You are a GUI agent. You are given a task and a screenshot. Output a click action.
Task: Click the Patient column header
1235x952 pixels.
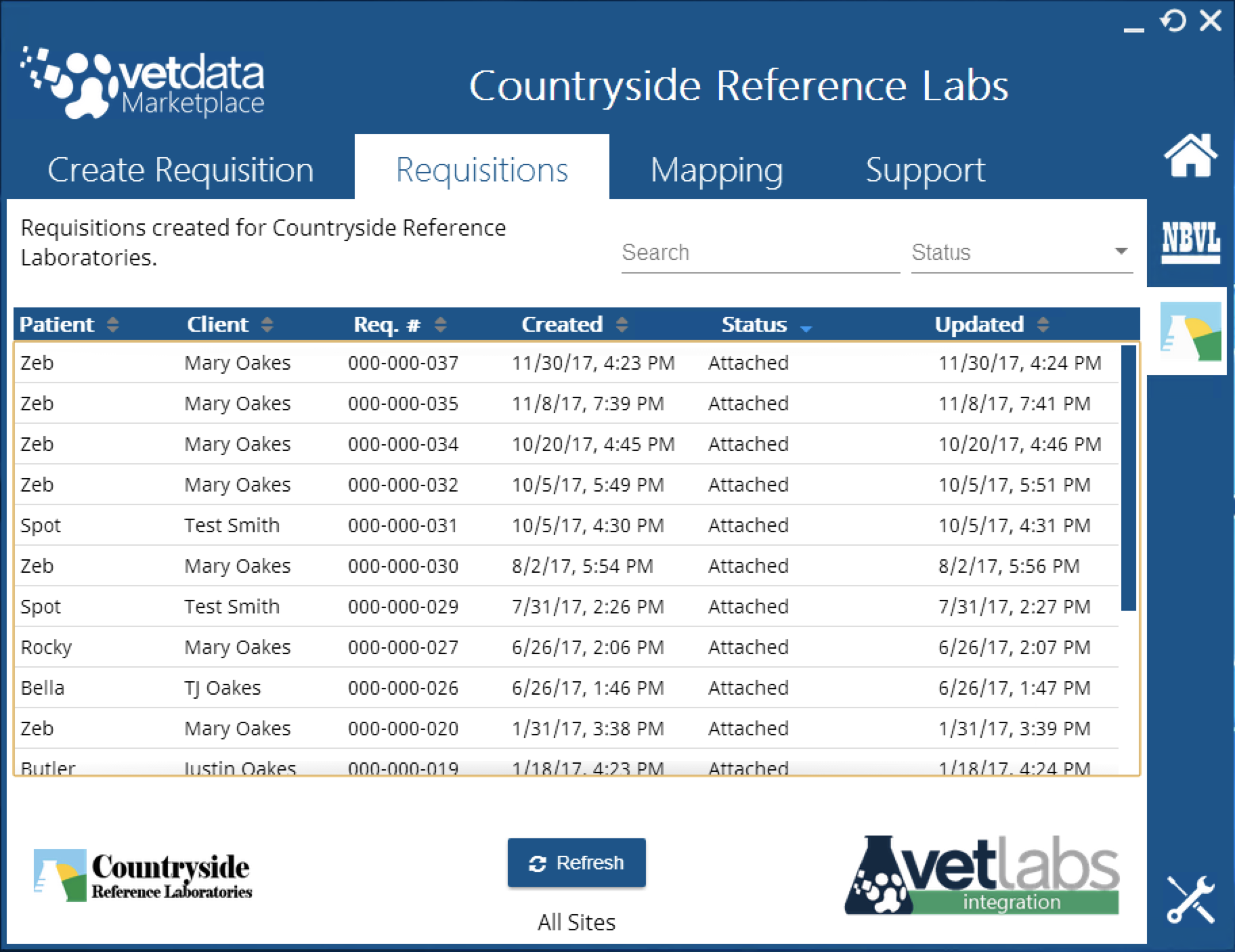point(56,325)
